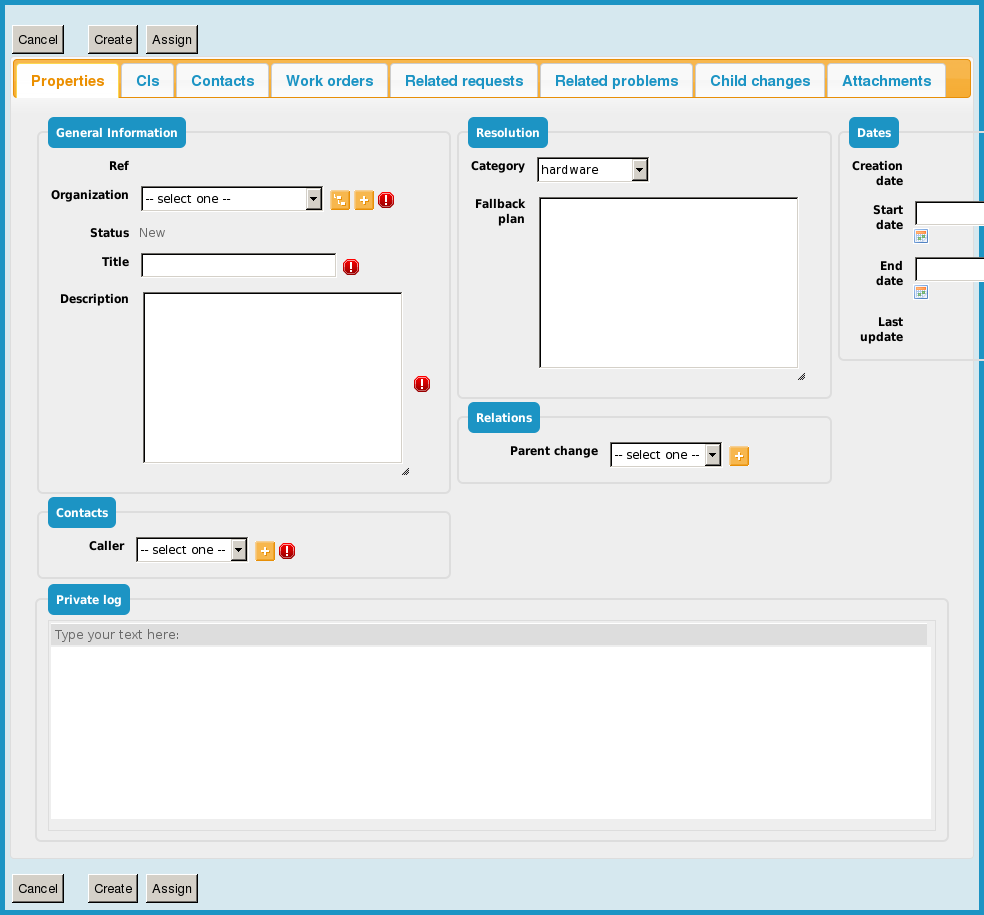
Task: Expand the Caller select dropdown
Action: pyautogui.click(x=191, y=550)
